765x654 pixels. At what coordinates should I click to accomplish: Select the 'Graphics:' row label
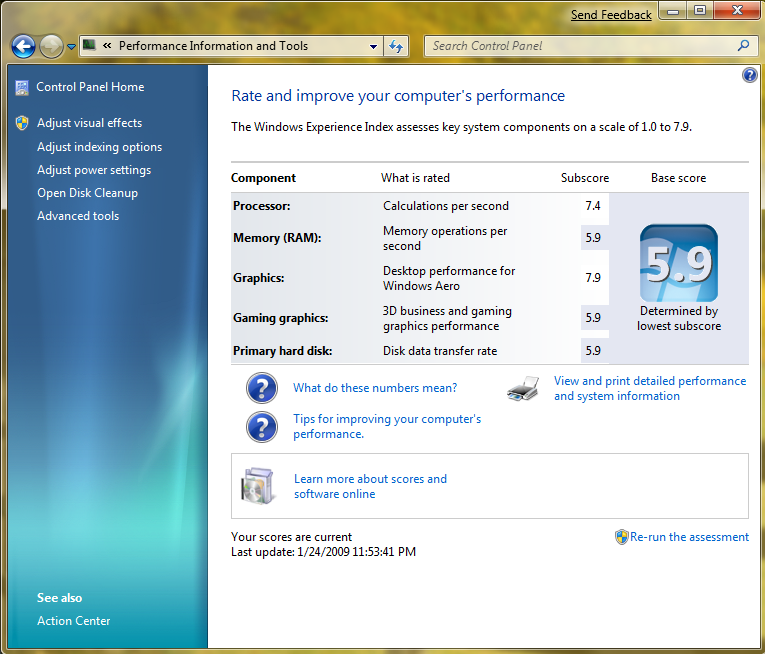[259, 278]
